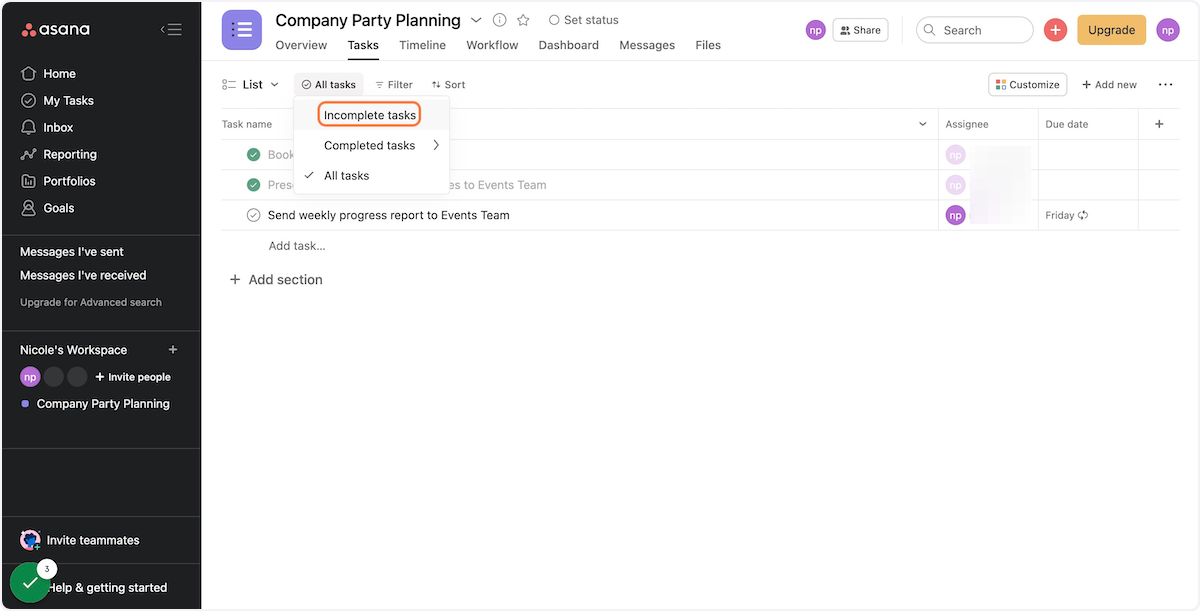The width and height of the screenshot is (1200, 611).
Task: Click the Due date column header
Action: [x=1067, y=124]
